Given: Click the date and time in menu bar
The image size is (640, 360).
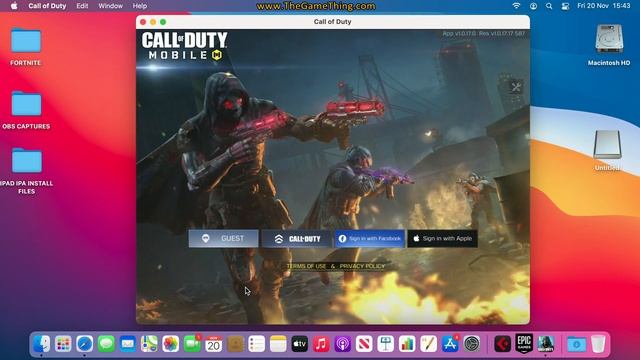Looking at the screenshot, I should point(604,6).
